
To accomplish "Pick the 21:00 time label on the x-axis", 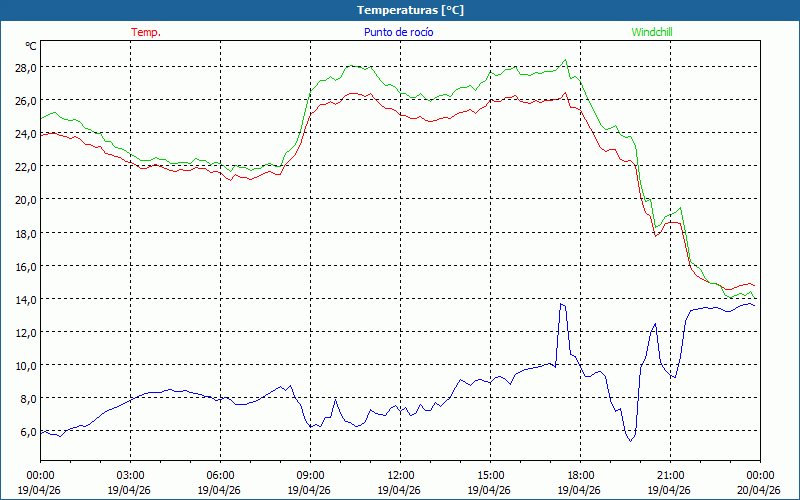I will [x=671, y=475].
